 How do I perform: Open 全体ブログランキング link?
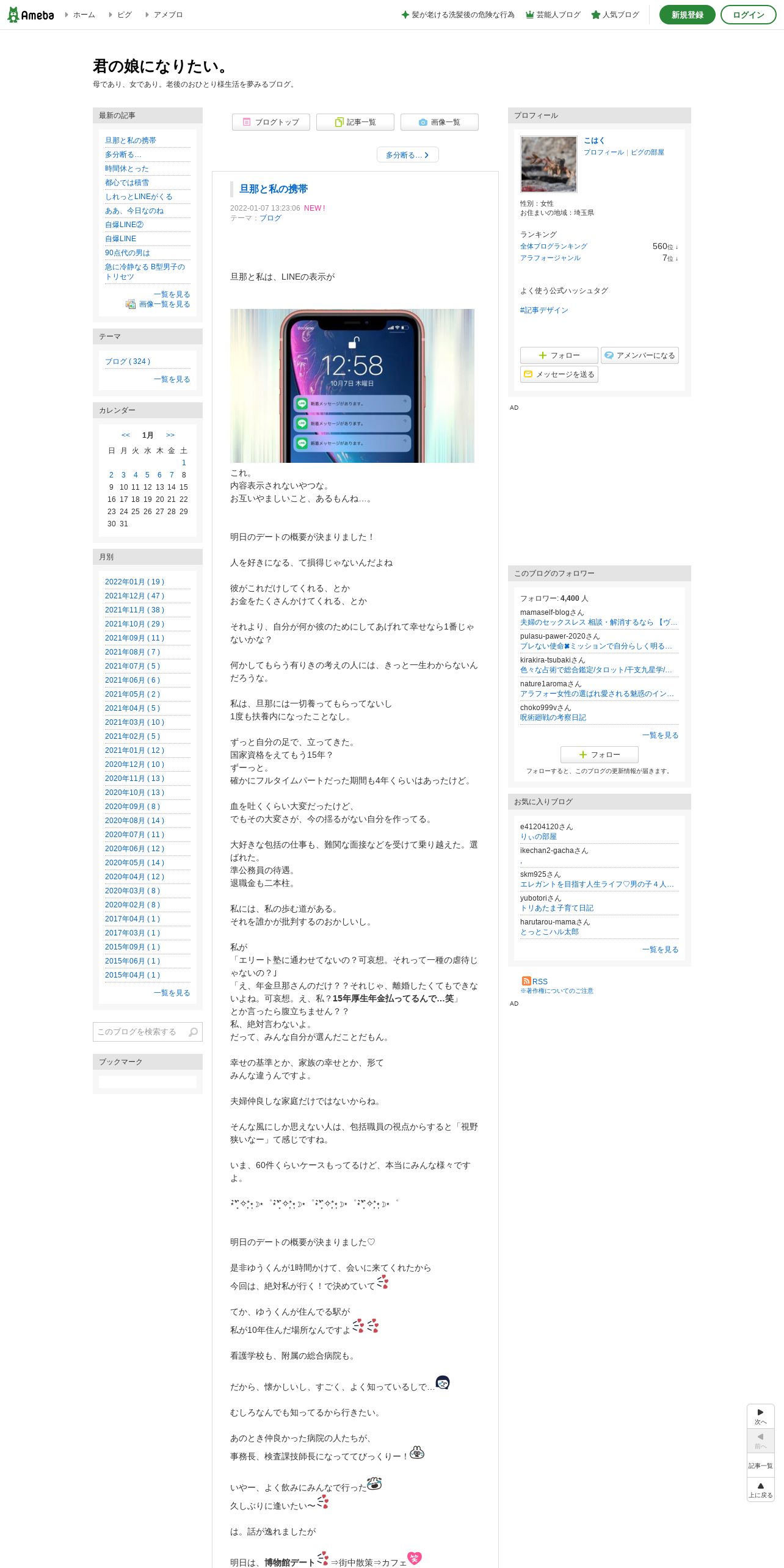pos(554,246)
